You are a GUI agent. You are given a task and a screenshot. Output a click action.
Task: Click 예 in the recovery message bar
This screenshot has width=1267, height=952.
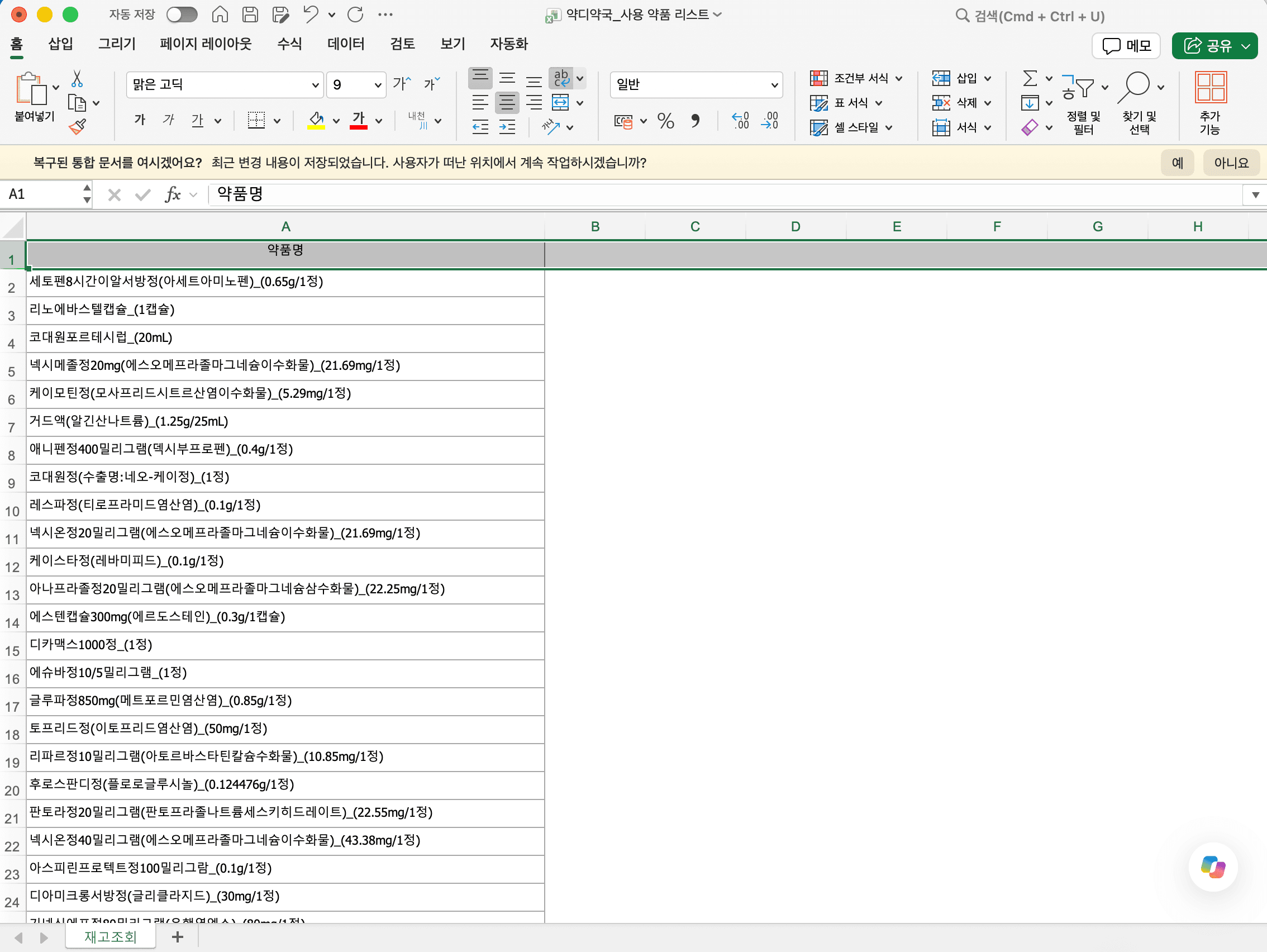click(x=1178, y=163)
